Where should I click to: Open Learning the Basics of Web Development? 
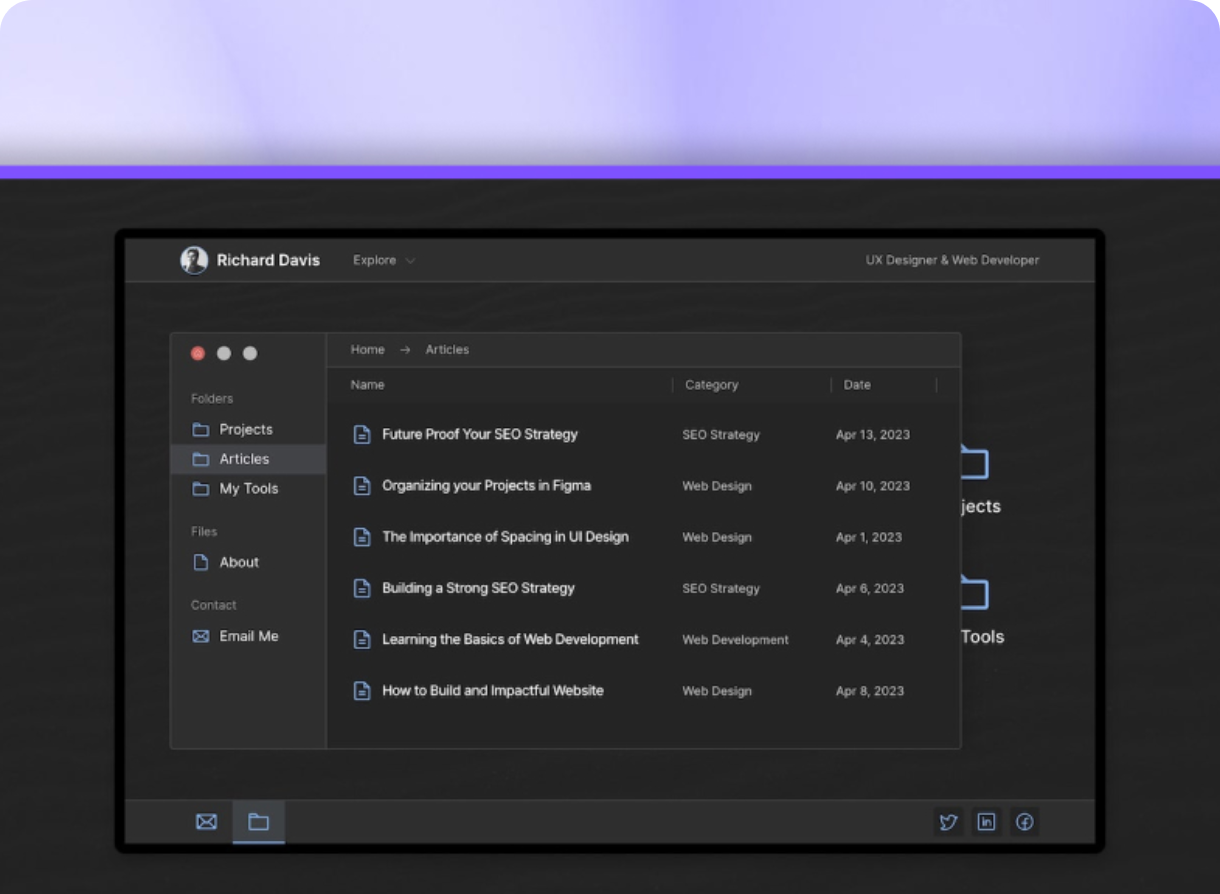(x=511, y=639)
